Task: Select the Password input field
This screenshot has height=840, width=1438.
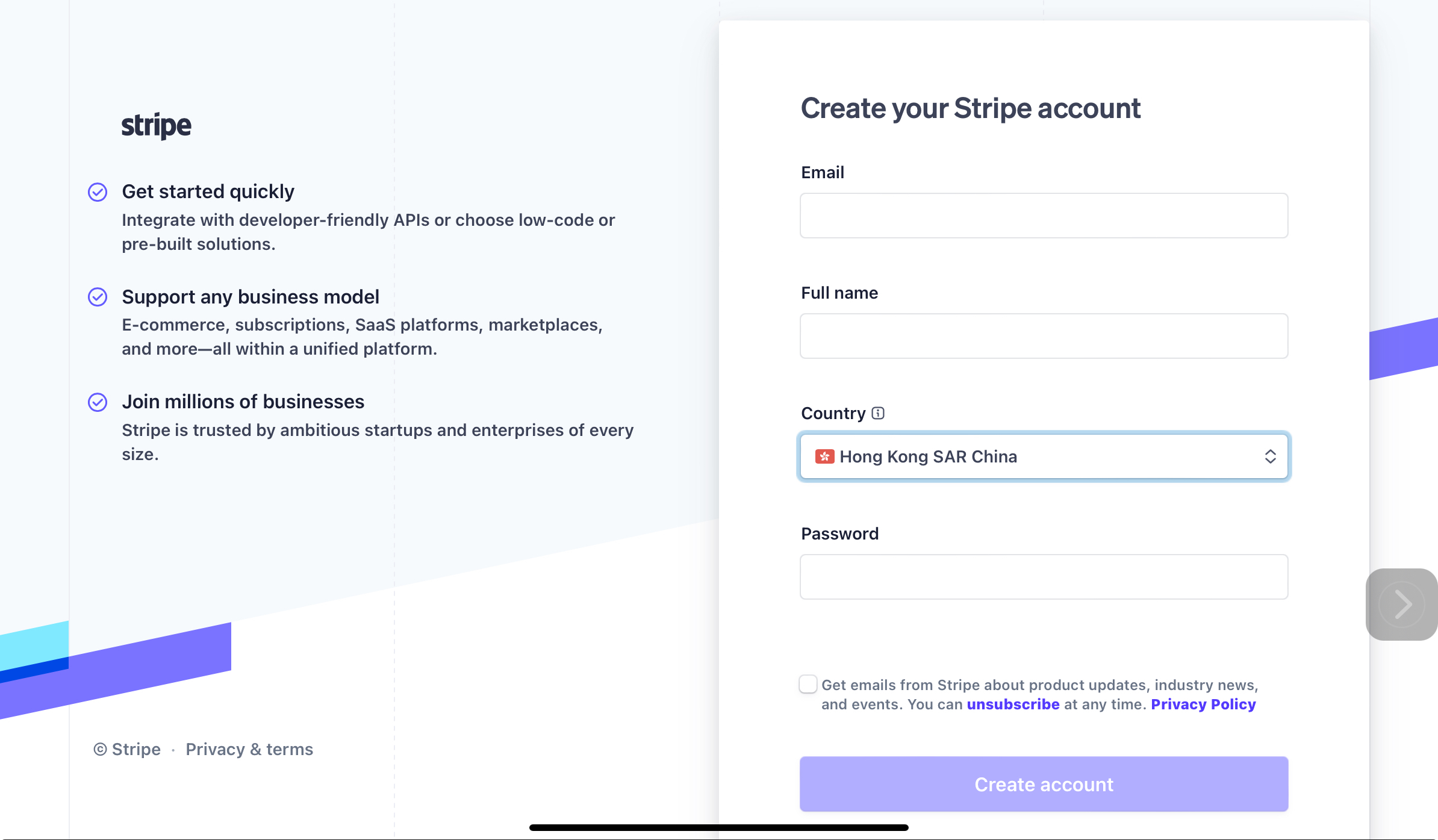Action: pyautogui.click(x=1044, y=577)
